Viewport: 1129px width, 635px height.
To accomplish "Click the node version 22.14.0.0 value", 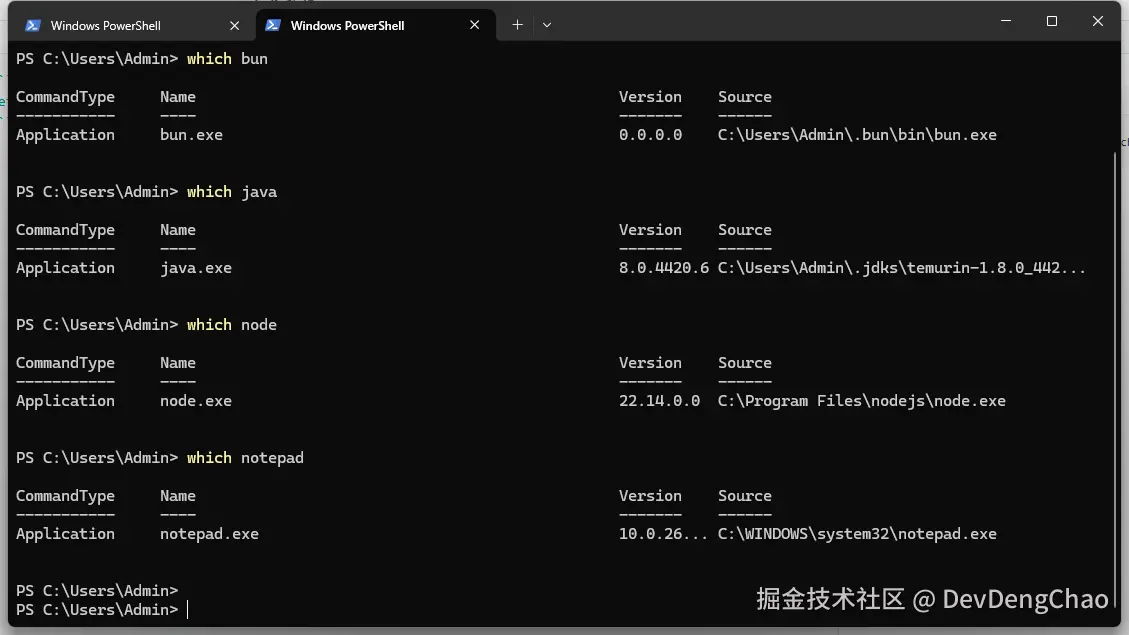I will 659,401.
